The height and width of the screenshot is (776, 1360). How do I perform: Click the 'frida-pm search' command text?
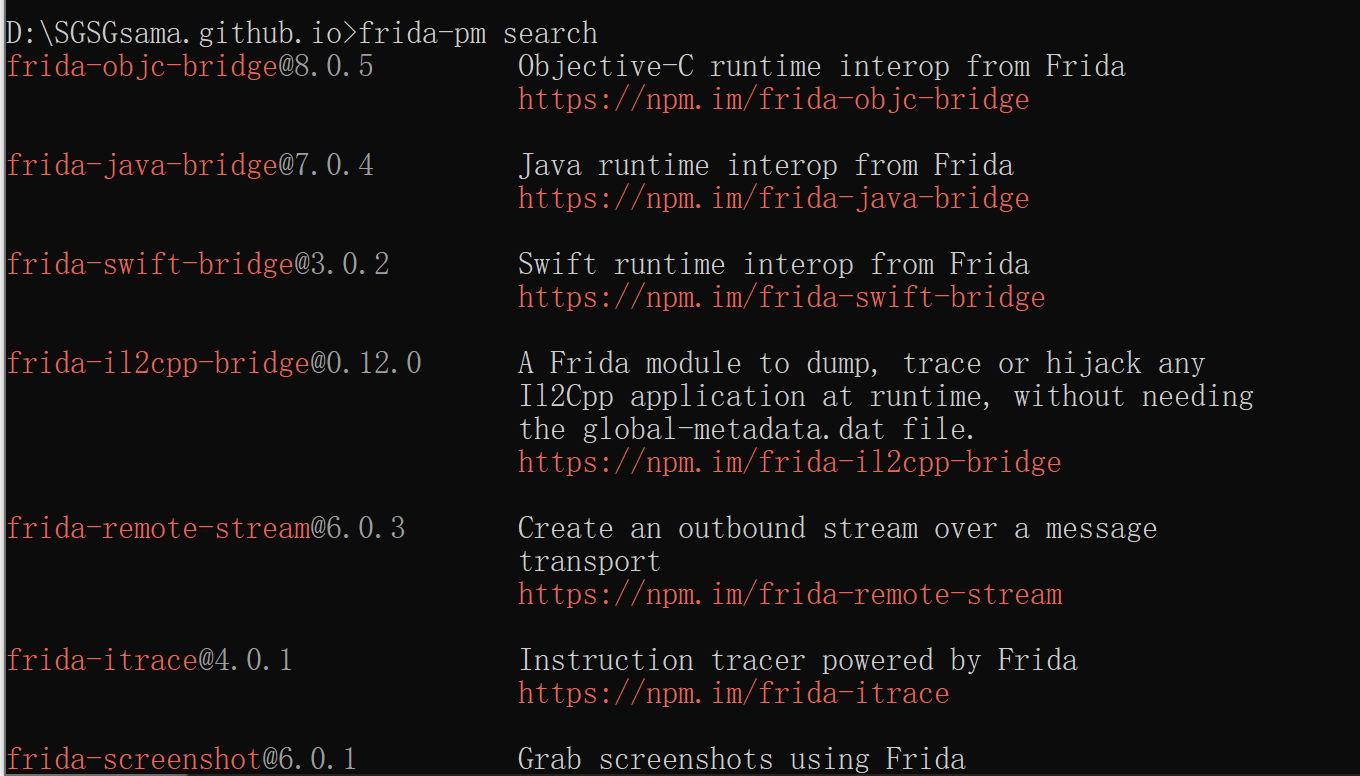tap(478, 34)
